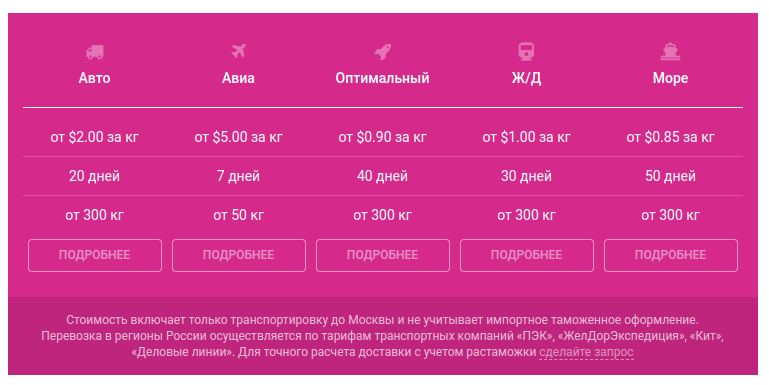Click the 40 дней delivery time
The height and width of the screenshot is (385, 769).
pyautogui.click(x=383, y=176)
